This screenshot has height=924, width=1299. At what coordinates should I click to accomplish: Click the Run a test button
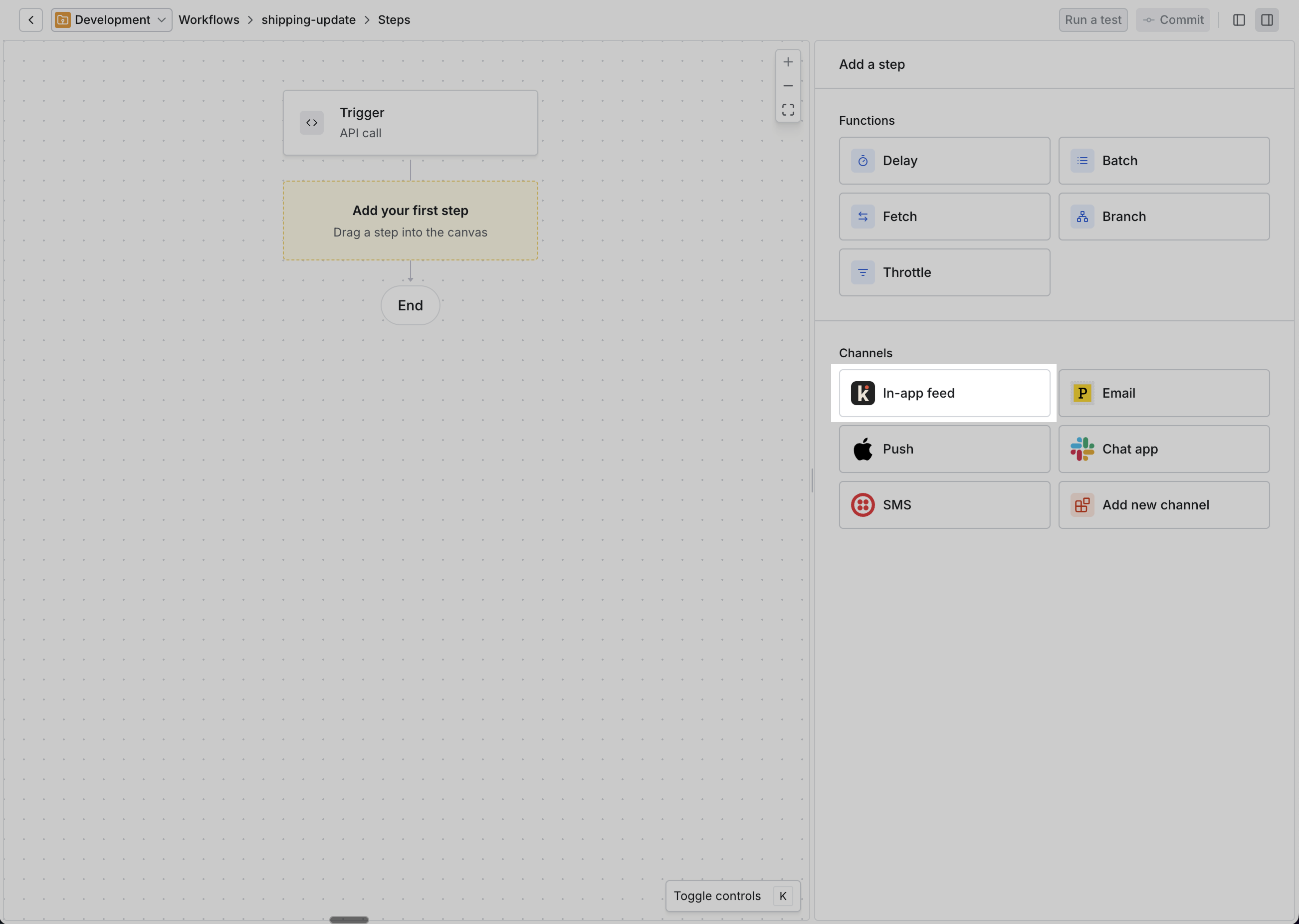tap(1092, 19)
